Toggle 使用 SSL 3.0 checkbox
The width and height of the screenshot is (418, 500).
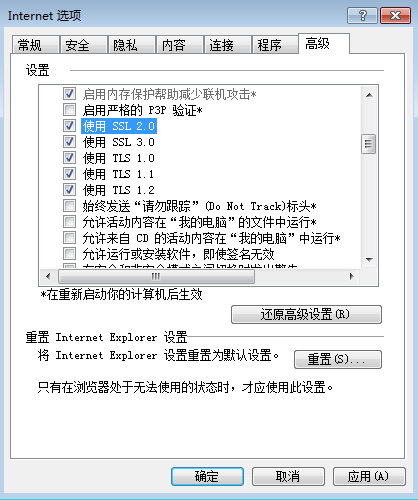click(x=69, y=142)
